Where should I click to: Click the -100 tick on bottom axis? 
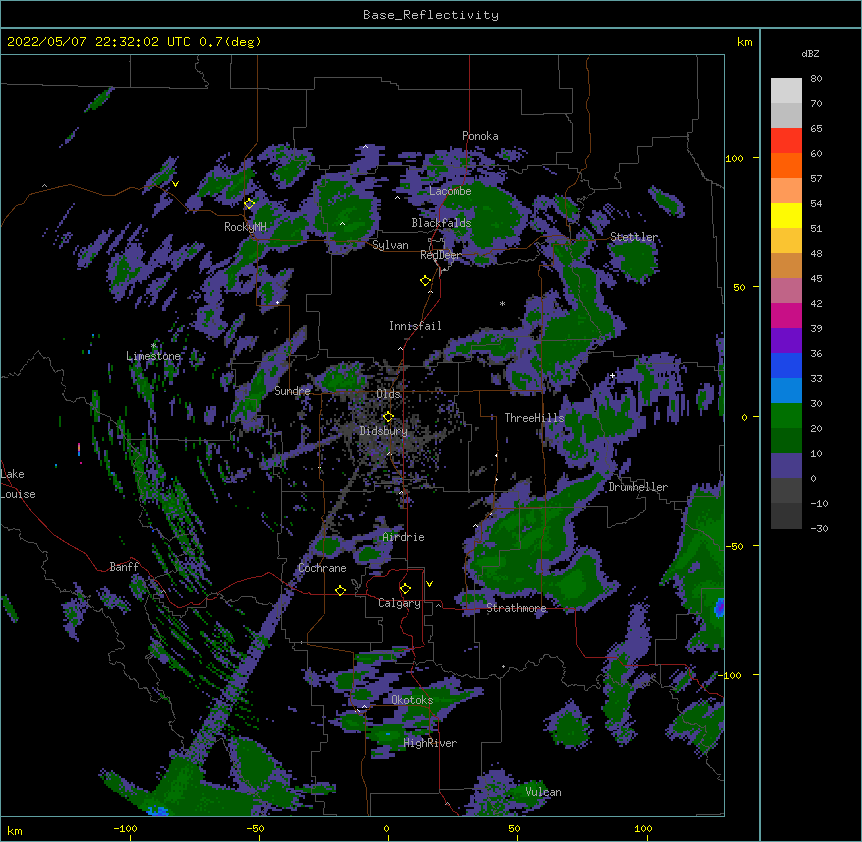125,828
